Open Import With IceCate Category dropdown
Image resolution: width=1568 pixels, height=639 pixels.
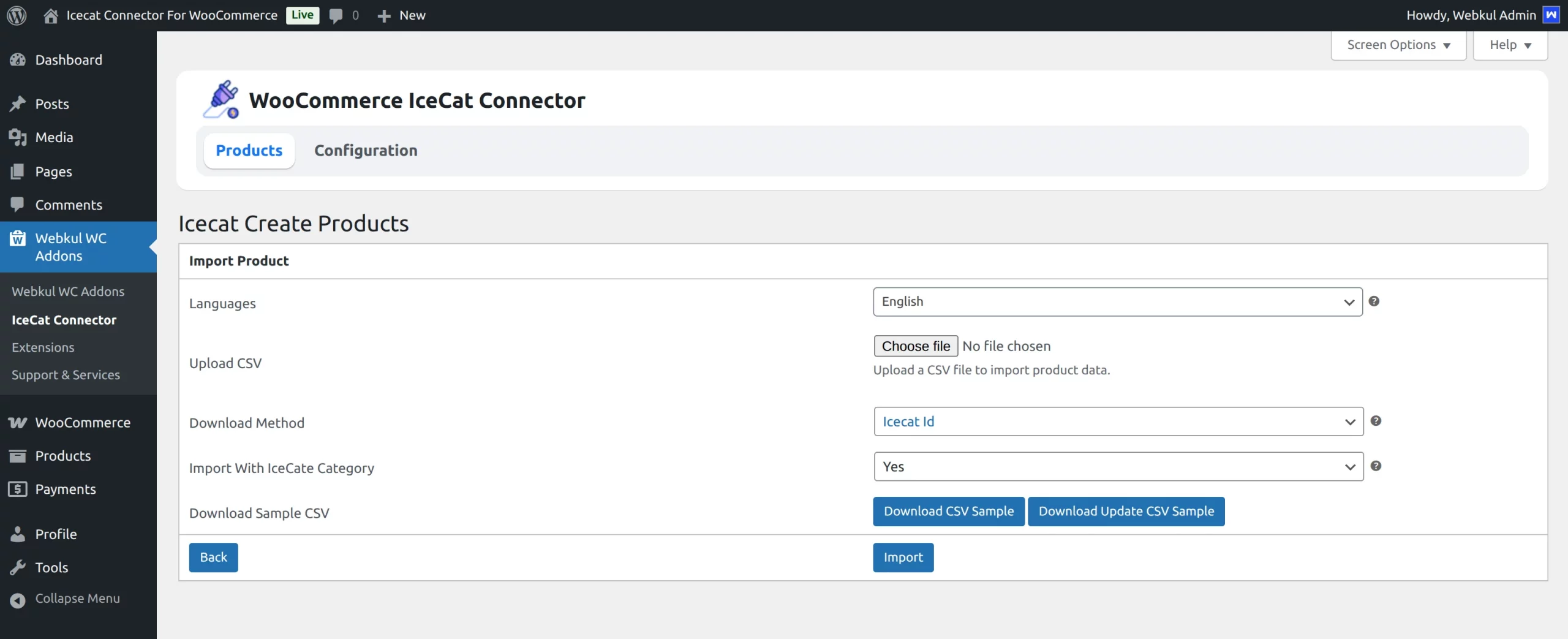(1118, 467)
